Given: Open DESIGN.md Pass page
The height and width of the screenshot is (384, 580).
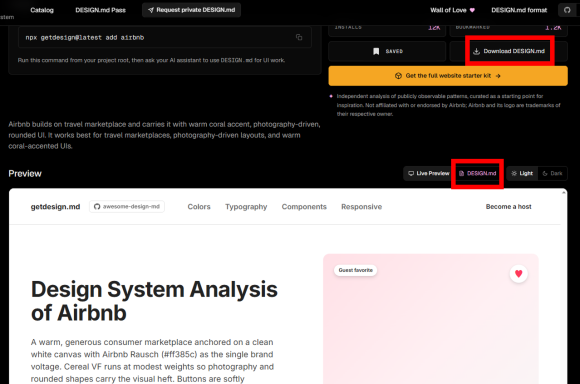Looking at the screenshot, I should point(101,10).
